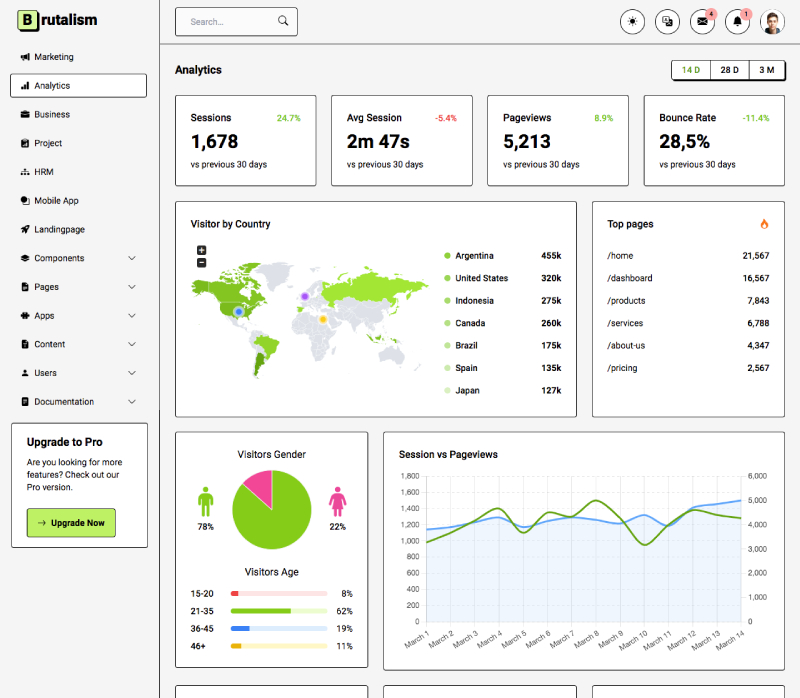Zoom out of the map with the minus icon
This screenshot has height=698, width=800.
201,262
